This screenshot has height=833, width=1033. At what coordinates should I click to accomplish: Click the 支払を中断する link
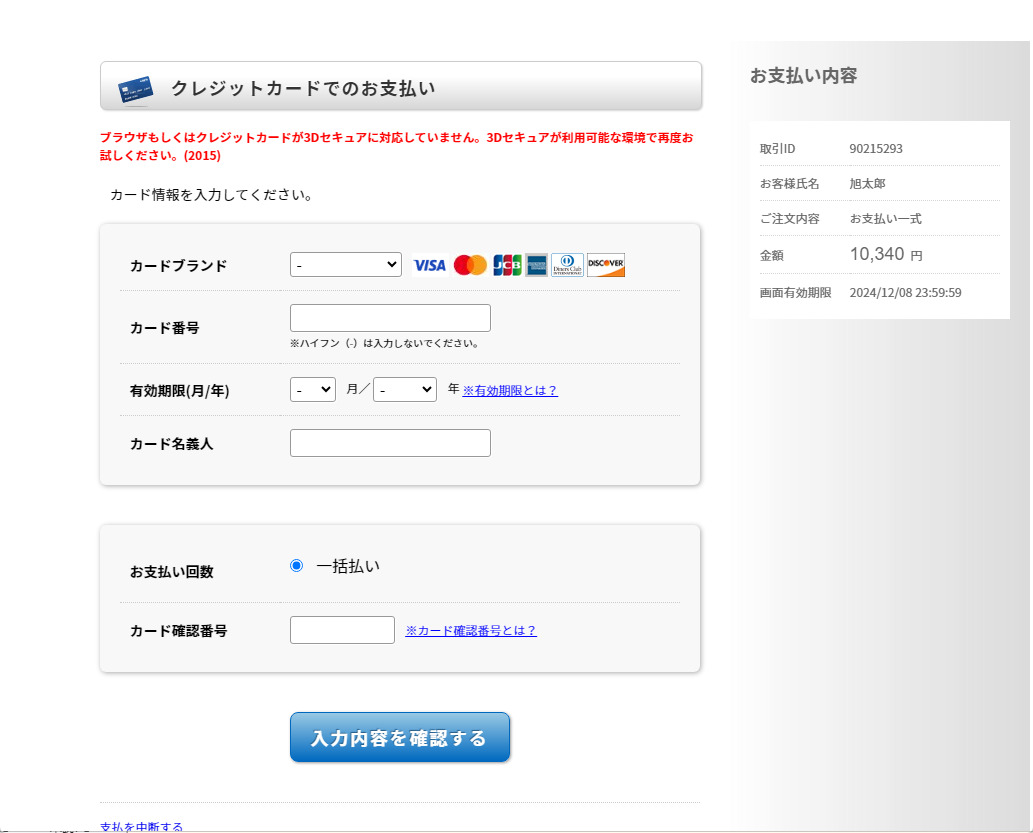[142, 827]
